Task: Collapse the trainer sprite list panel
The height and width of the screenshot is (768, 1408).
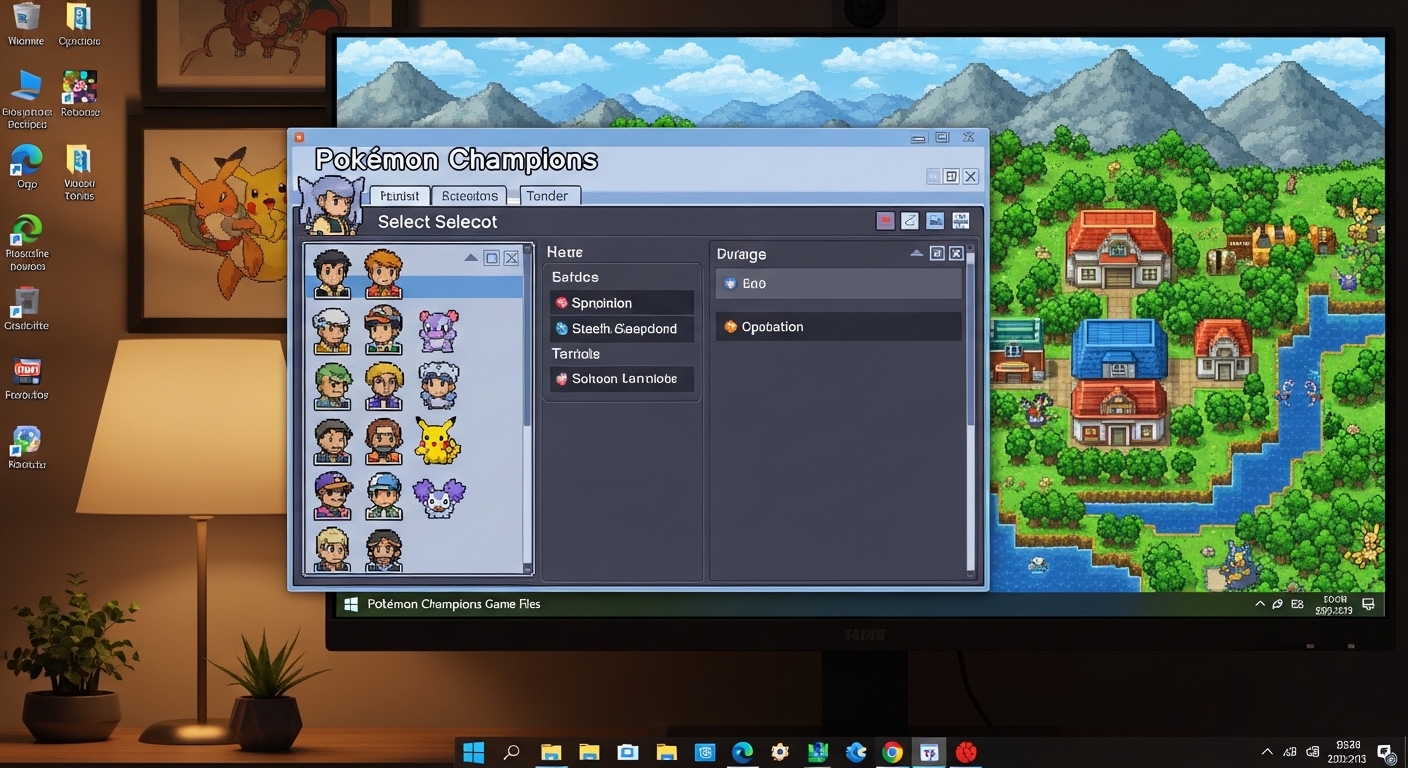Action: [x=471, y=257]
